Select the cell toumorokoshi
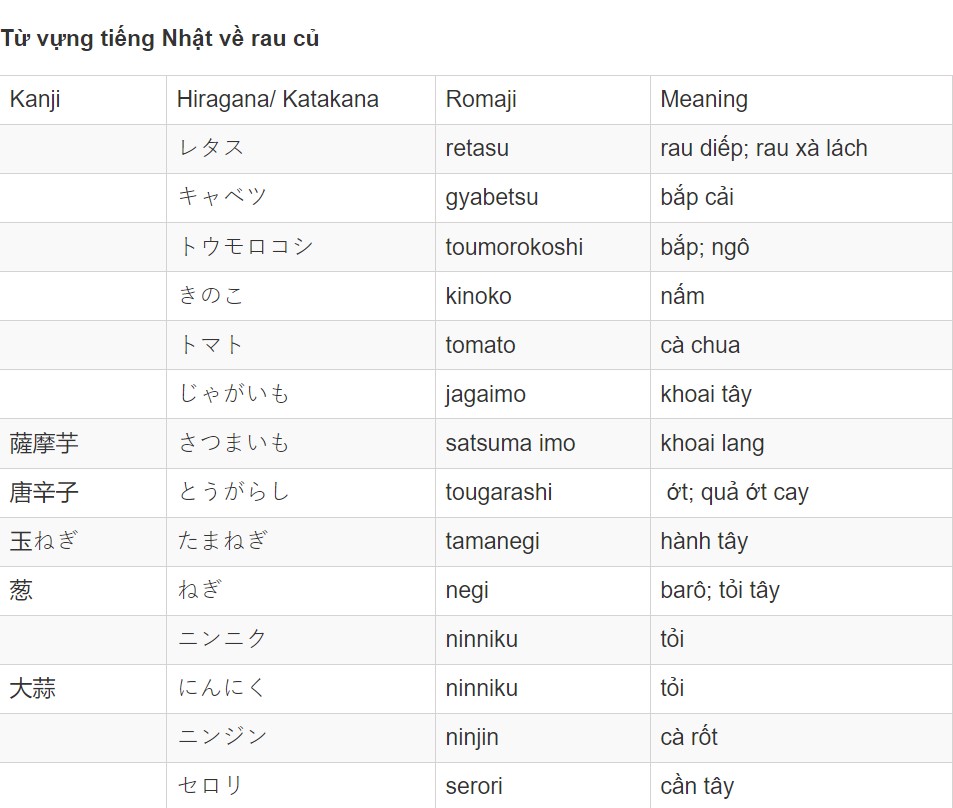 [x=543, y=247]
